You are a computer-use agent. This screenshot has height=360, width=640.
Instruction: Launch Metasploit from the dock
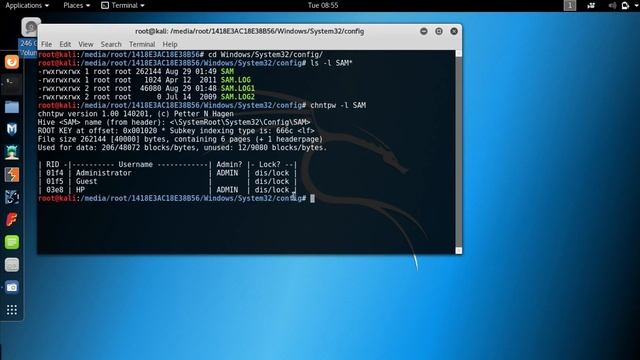click(12, 129)
